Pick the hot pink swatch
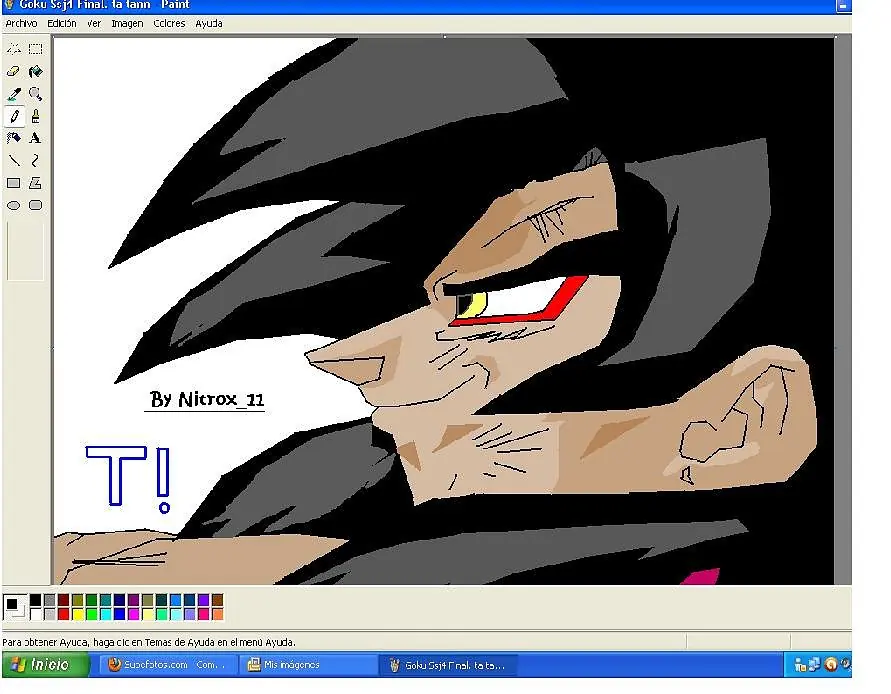Viewport: 891px width, 694px height. click(x=203, y=614)
